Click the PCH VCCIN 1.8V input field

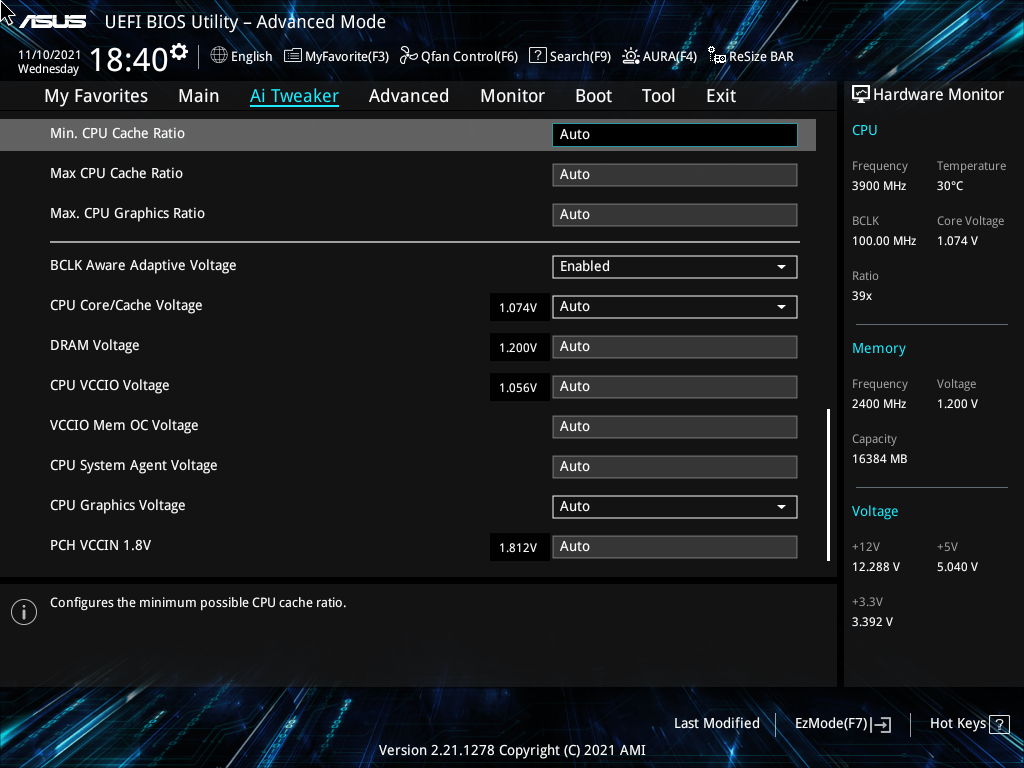pyautogui.click(x=675, y=546)
